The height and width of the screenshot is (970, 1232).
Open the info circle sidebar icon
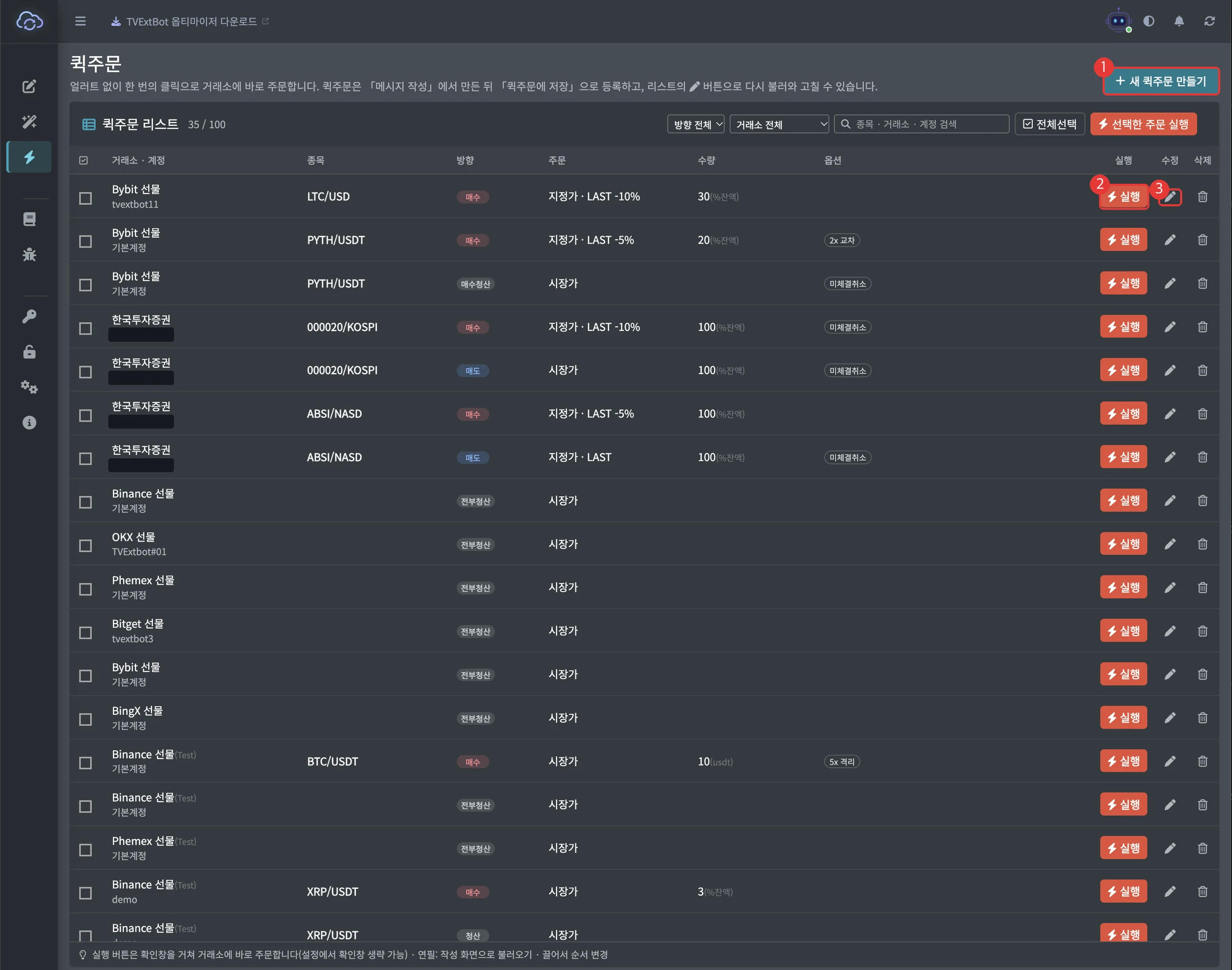[29, 422]
